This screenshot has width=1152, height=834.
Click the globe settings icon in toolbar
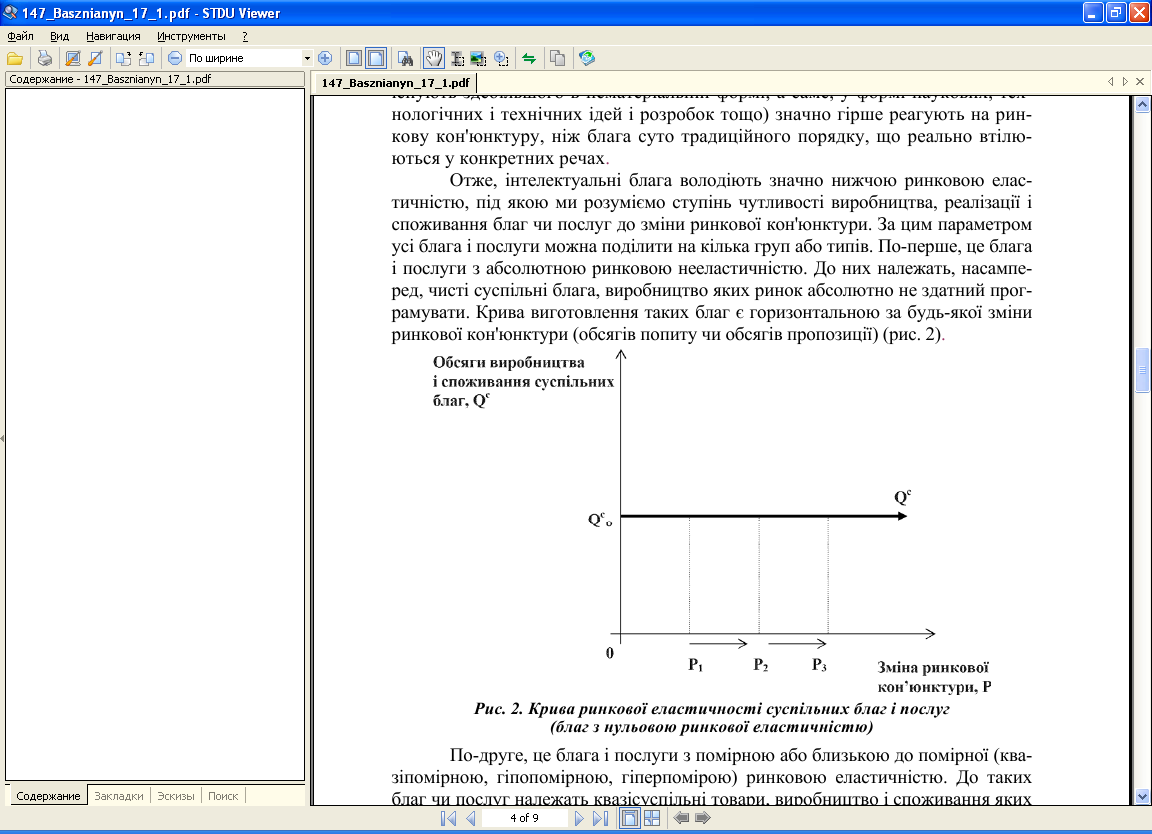(586, 58)
